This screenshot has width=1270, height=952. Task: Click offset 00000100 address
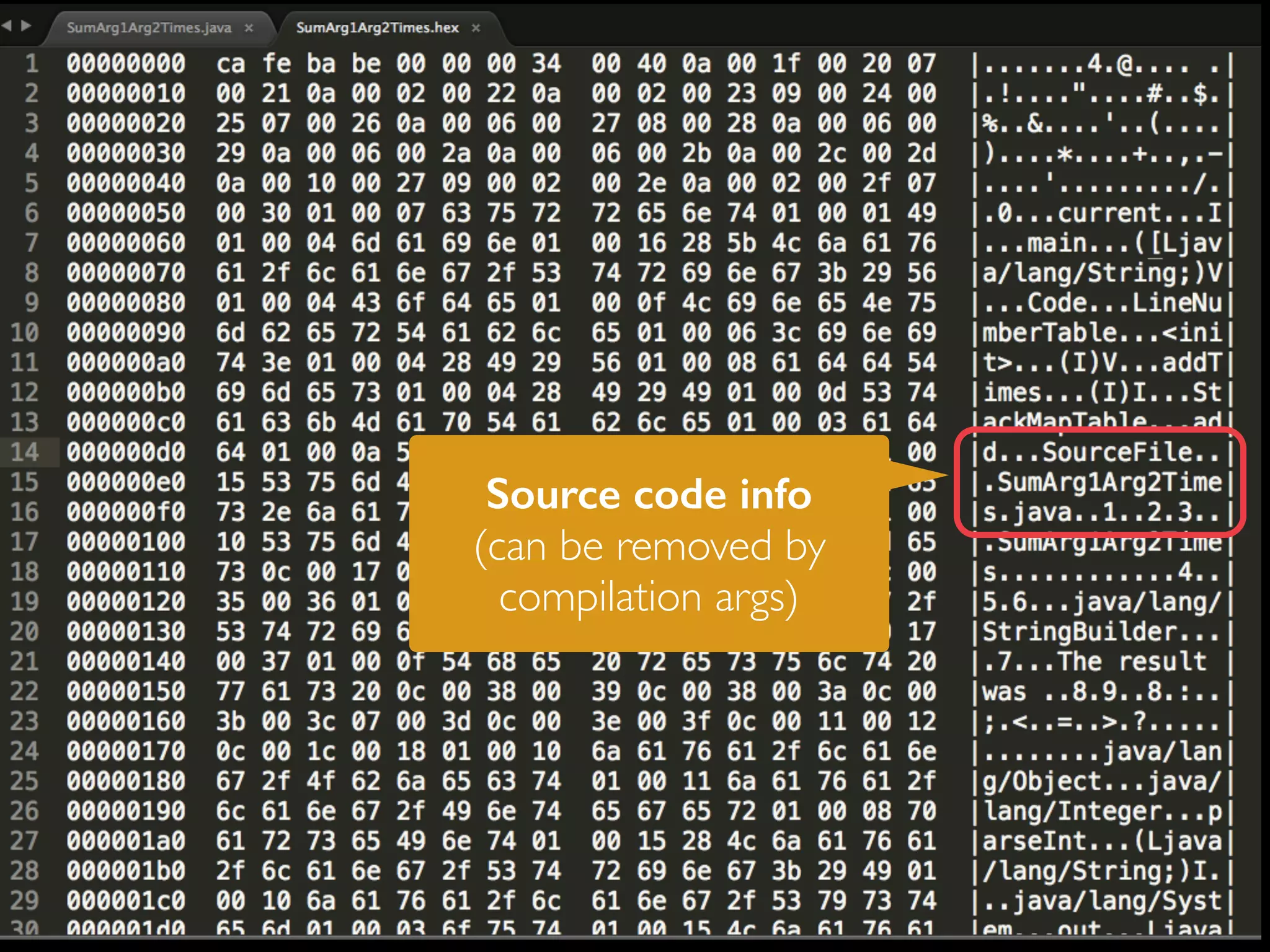pos(126,542)
